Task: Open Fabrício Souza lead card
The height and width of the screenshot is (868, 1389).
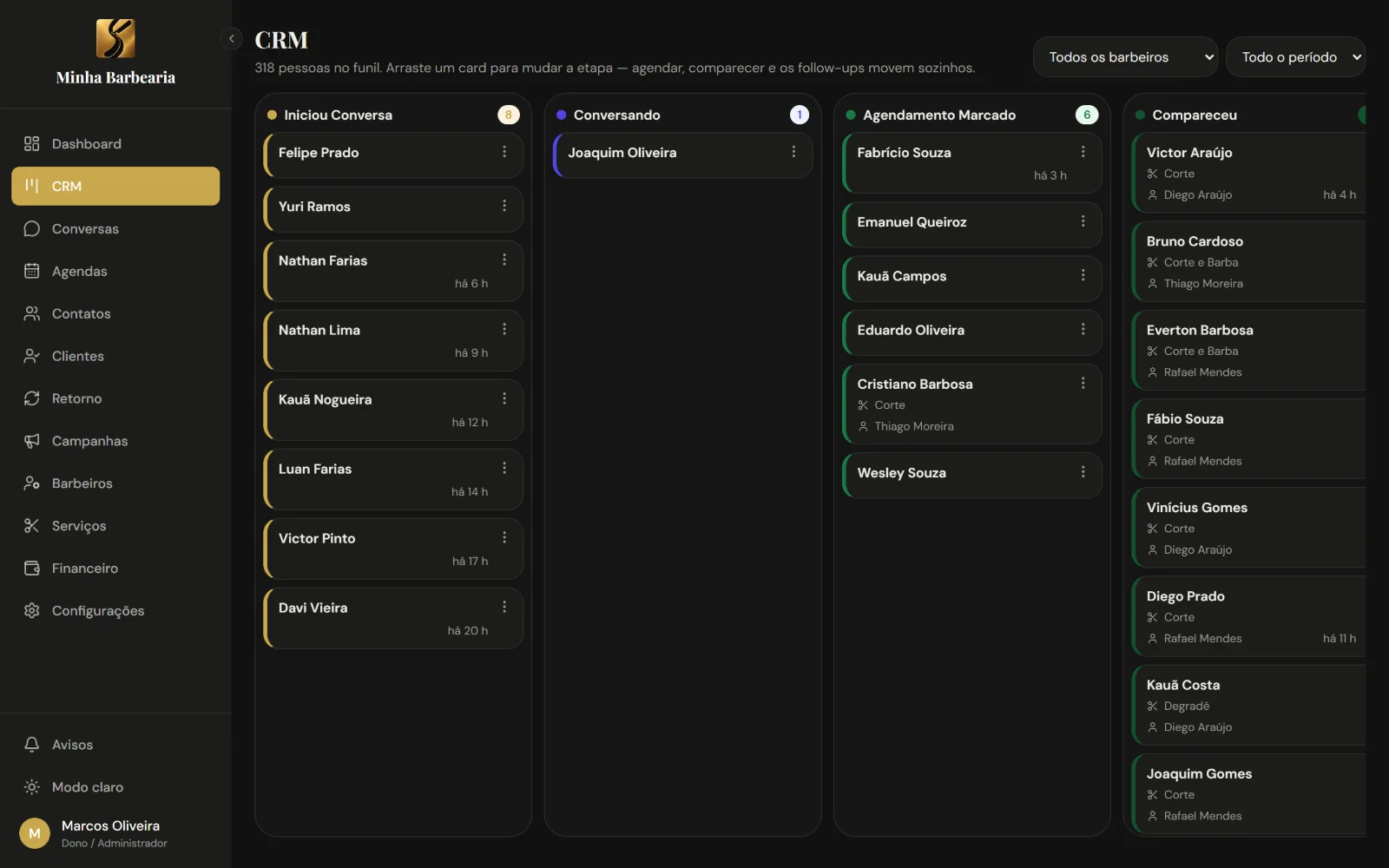Action: (x=972, y=163)
